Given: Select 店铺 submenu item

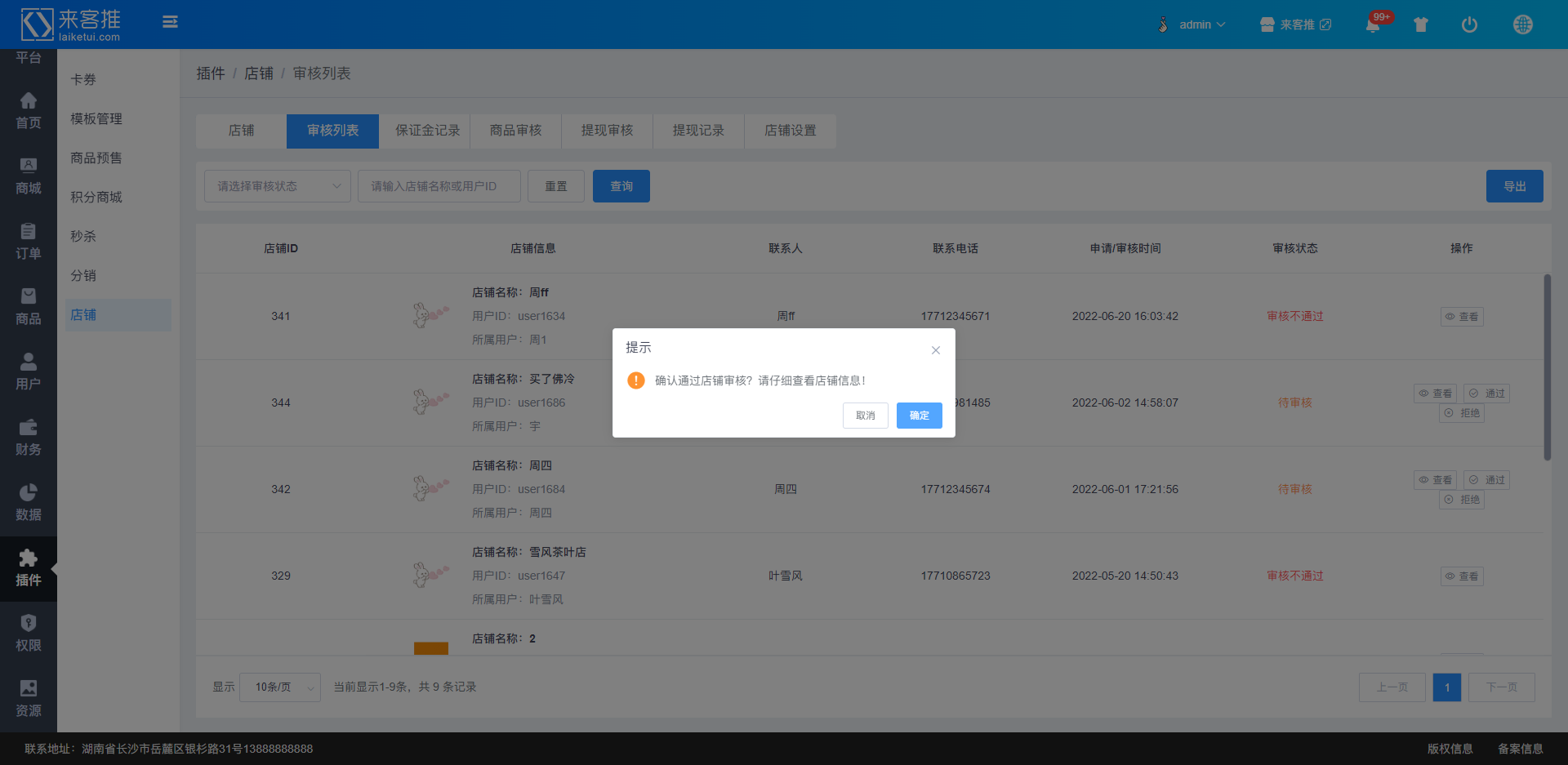Looking at the screenshot, I should 118,315.
